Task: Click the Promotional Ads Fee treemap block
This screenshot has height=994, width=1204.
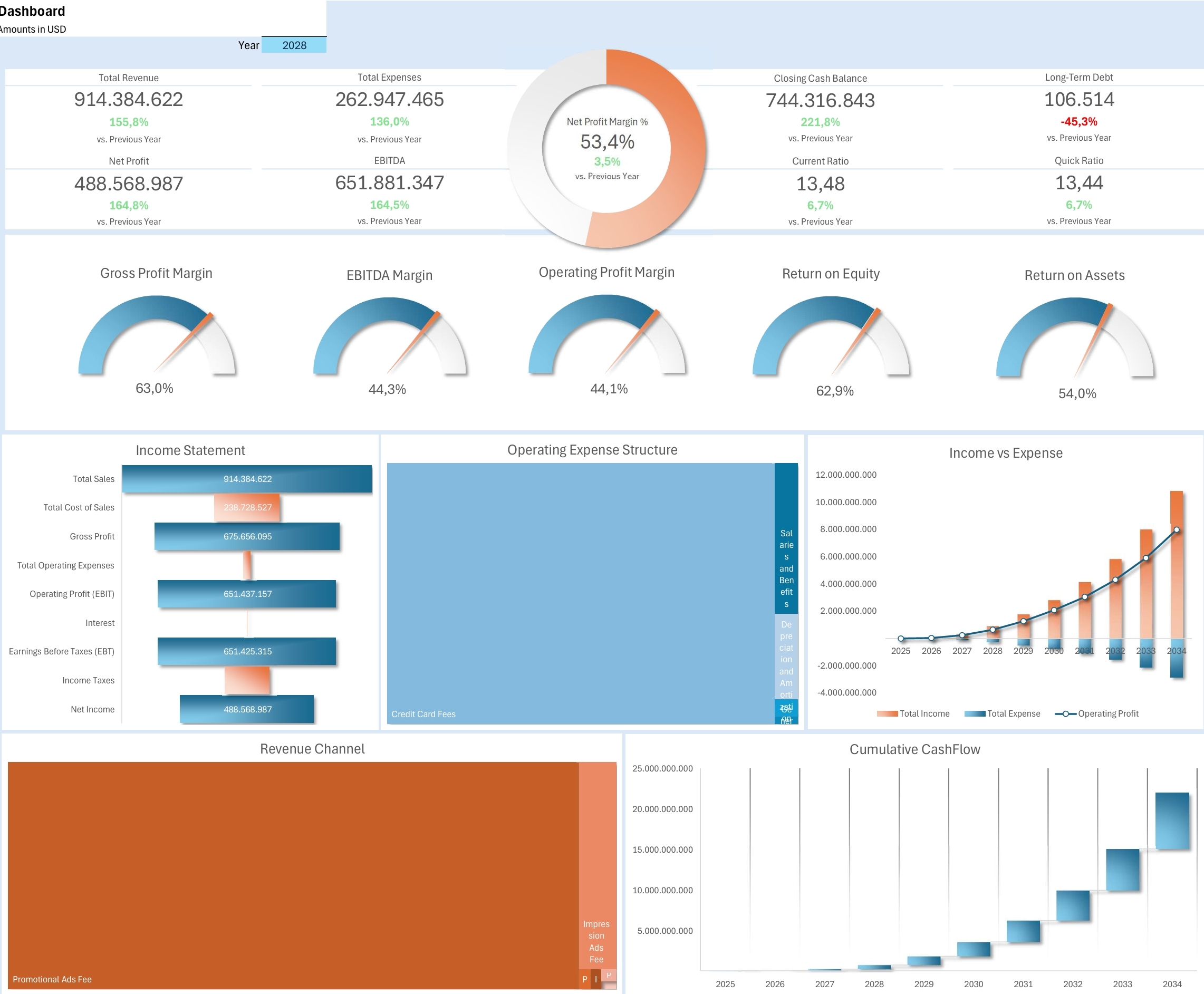Action: (293, 875)
